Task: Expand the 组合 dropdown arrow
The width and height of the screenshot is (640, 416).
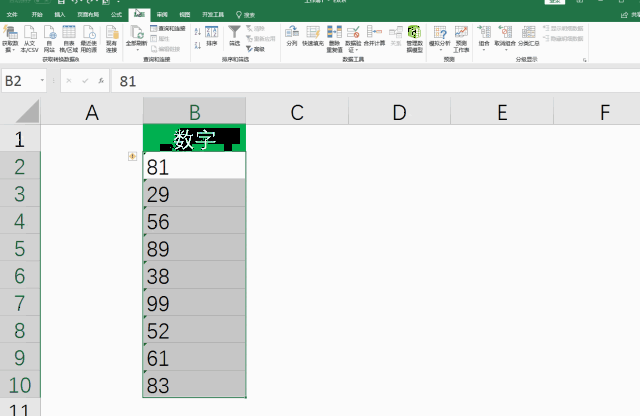Action: tap(484, 50)
